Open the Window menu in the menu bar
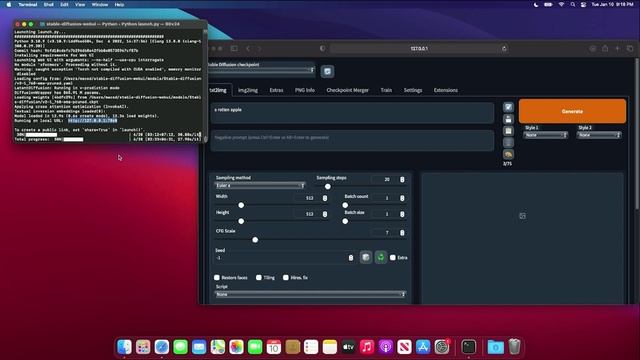This screenshot has height=360, width=640. (100, 4)
